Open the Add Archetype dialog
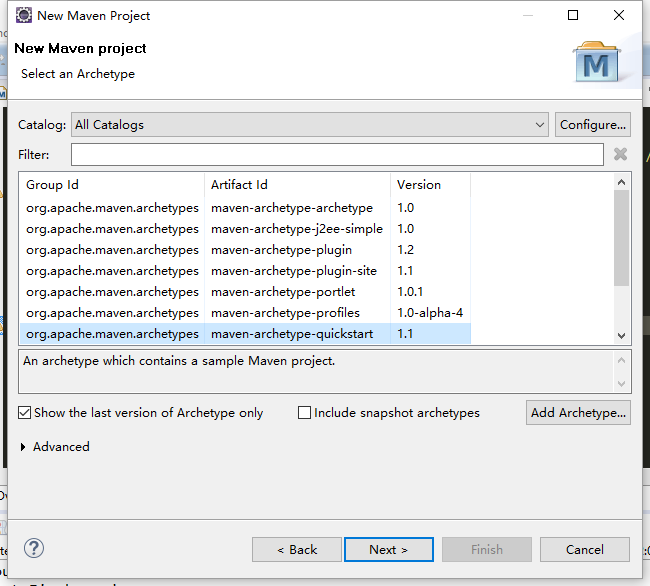 point(578,413)
